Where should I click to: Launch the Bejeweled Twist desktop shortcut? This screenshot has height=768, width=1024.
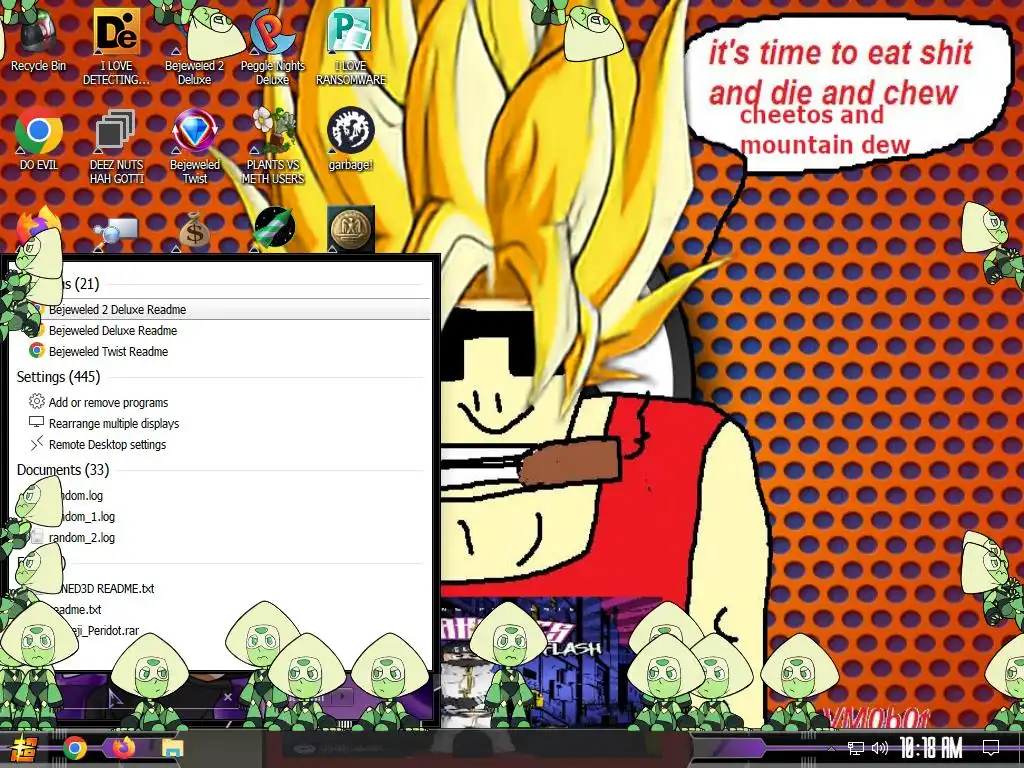tap(194, 146)
